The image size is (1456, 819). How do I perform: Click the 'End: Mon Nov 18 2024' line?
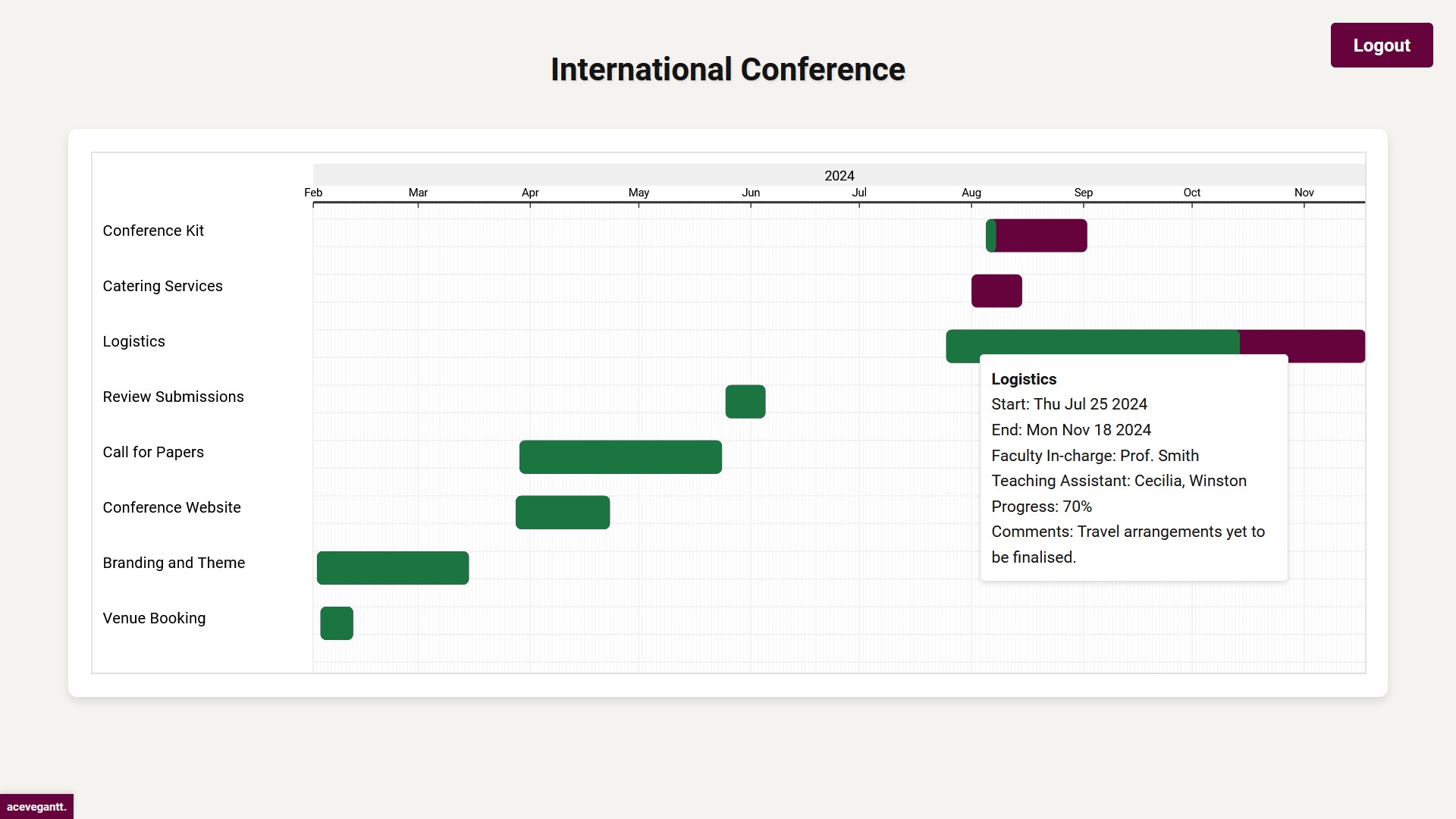point(1071,430)
